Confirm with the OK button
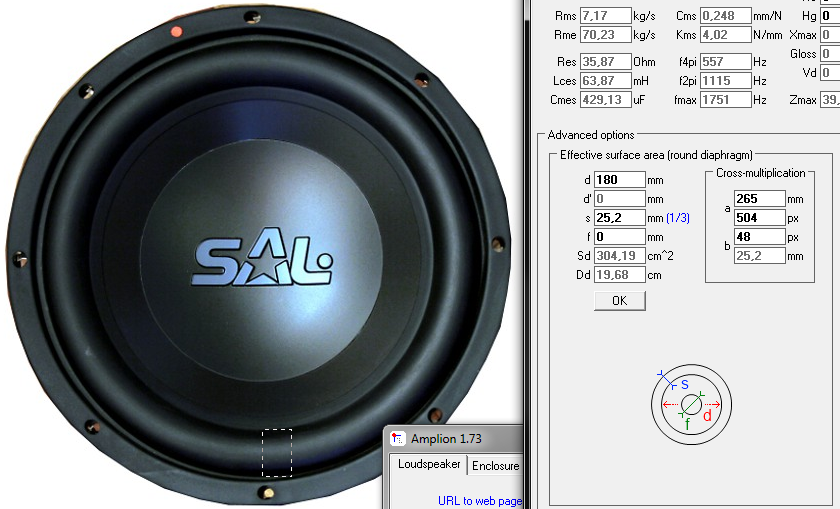The image size is (840, 509). click(x=620, y=301)
